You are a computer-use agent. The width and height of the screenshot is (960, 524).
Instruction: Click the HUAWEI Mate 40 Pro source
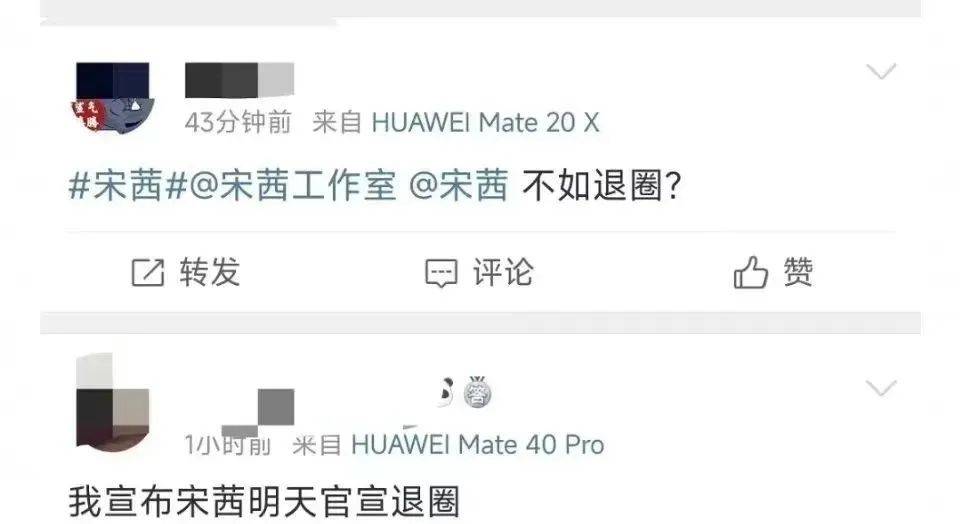[x=478, y=445]
